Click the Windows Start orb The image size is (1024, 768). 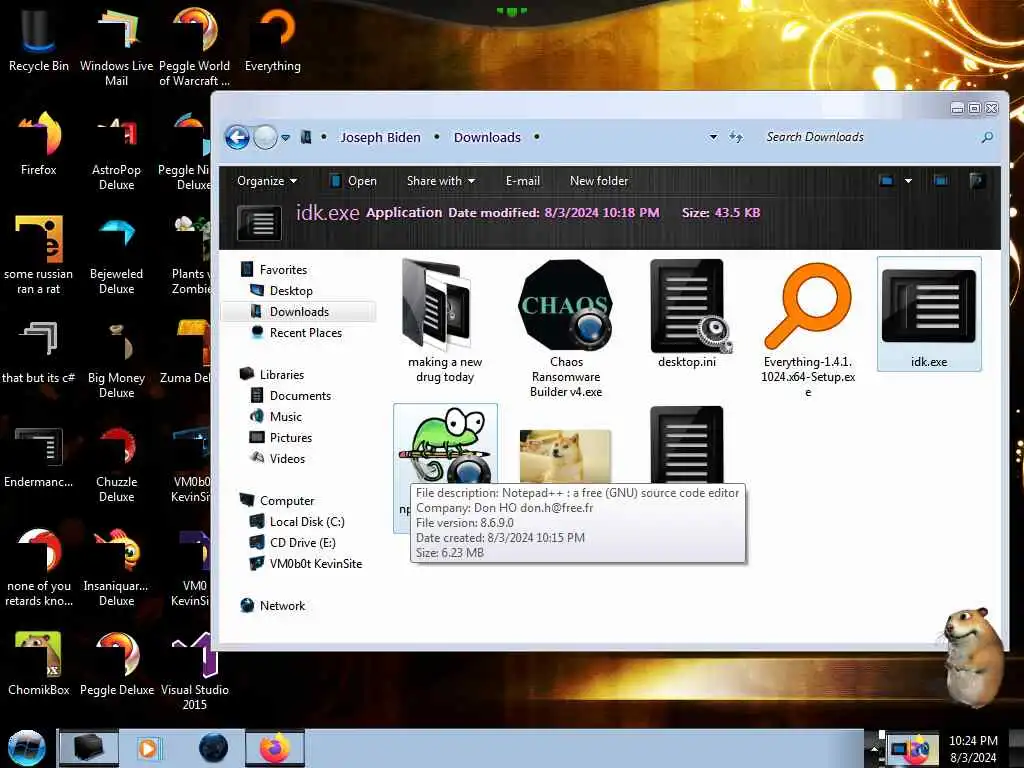coord(26,748)
